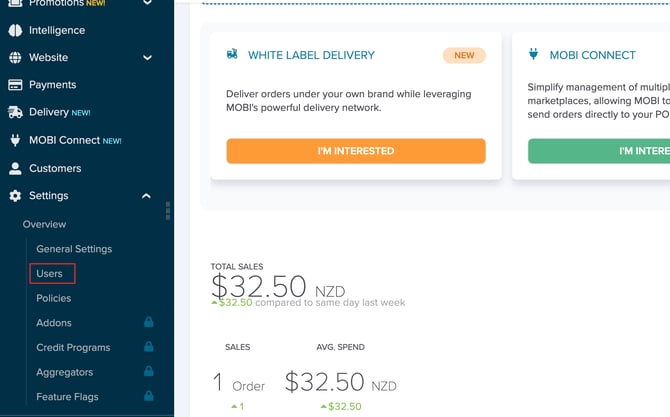Click the lock icon beside Credit Programs
The height and width of the screenshot is (417, 670).
click(x=148, y=348)
